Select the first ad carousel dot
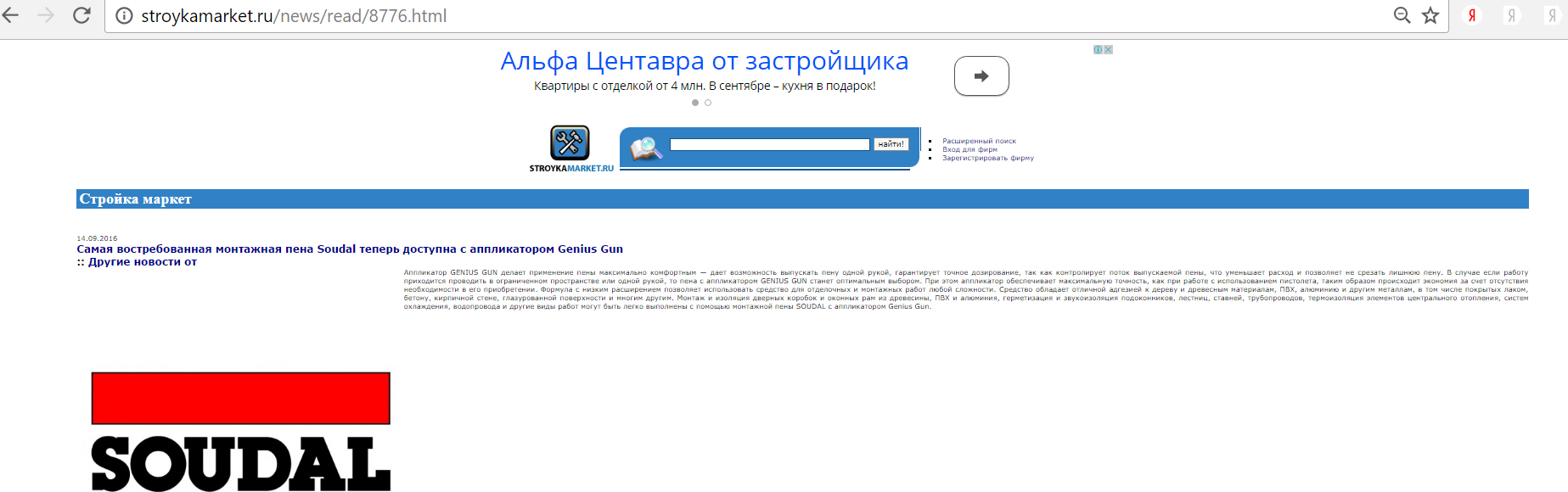1568x492 pixels. 695,103
